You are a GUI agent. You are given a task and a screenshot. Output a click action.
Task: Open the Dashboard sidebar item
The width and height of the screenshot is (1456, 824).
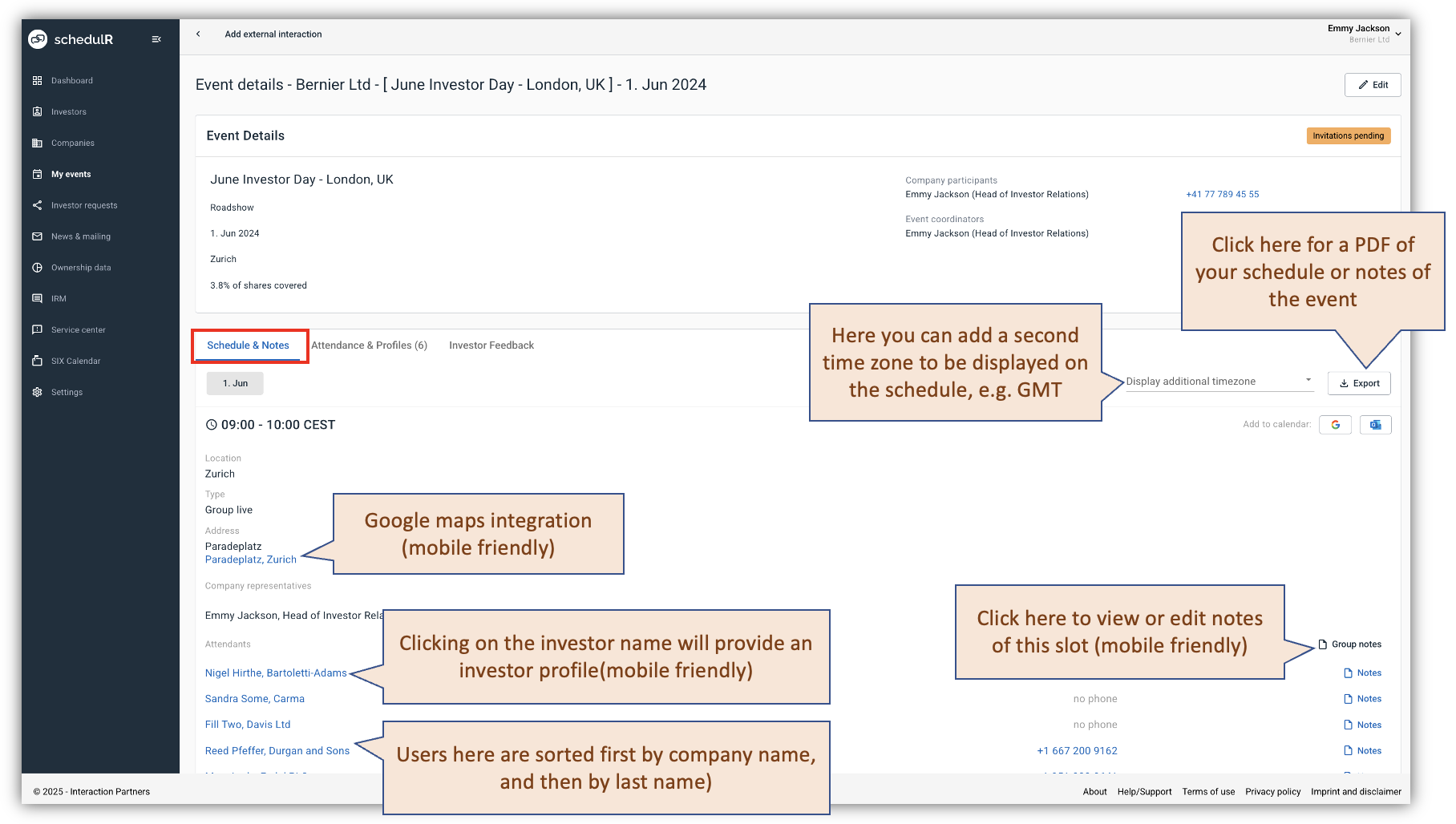[71, 81]
